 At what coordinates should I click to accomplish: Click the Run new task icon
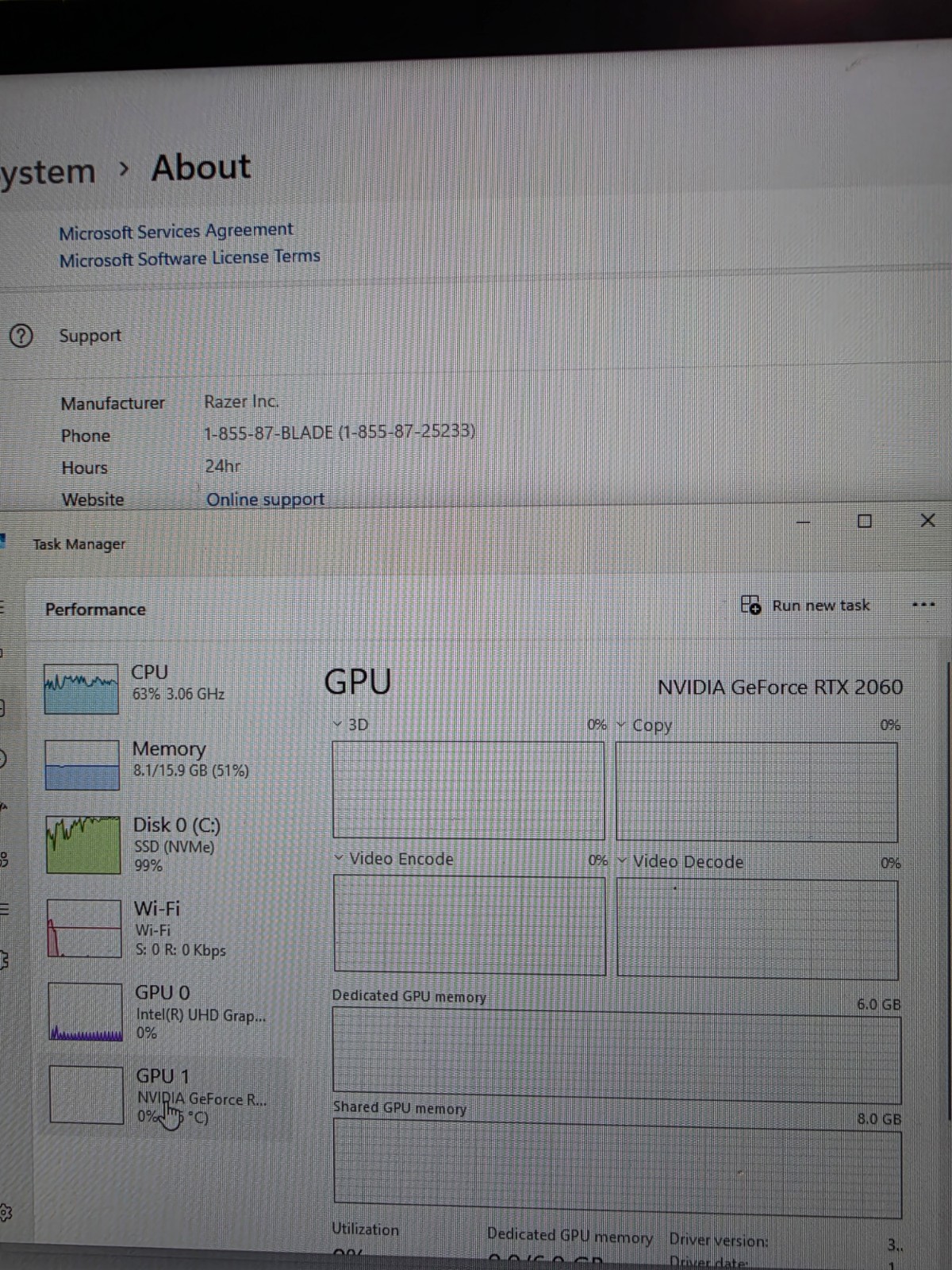[x=750, y=605]
